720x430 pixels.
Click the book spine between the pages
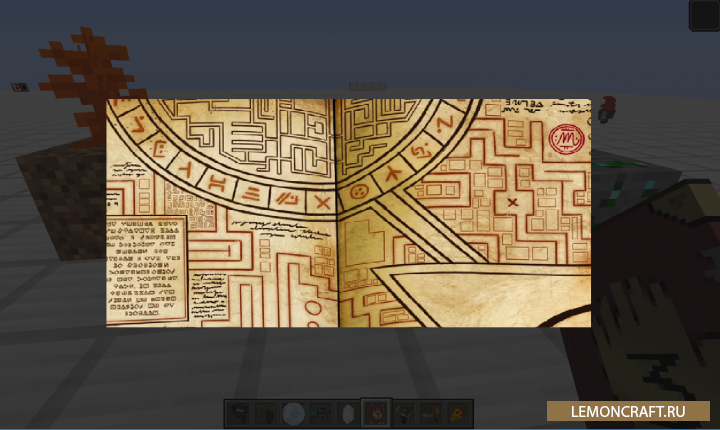pyautogui.click(x=337, y=212)
